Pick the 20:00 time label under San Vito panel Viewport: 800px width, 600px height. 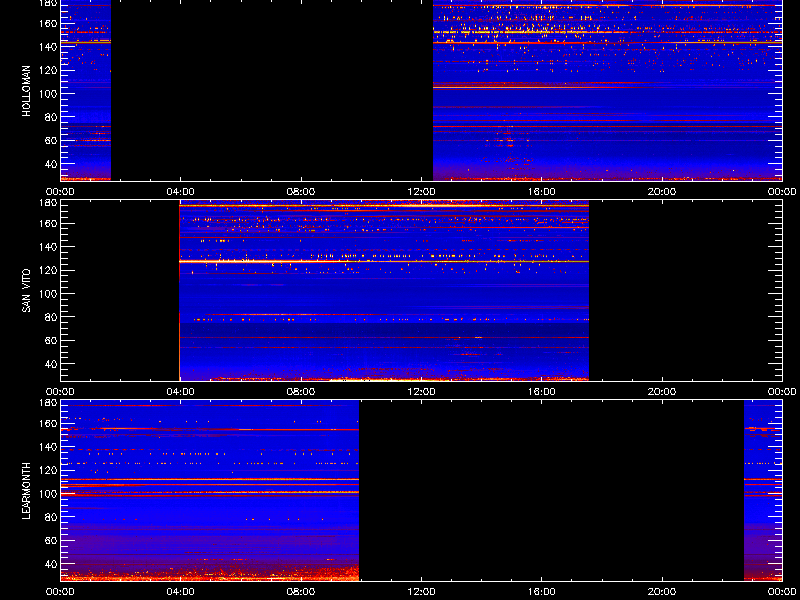pos(662,392)
